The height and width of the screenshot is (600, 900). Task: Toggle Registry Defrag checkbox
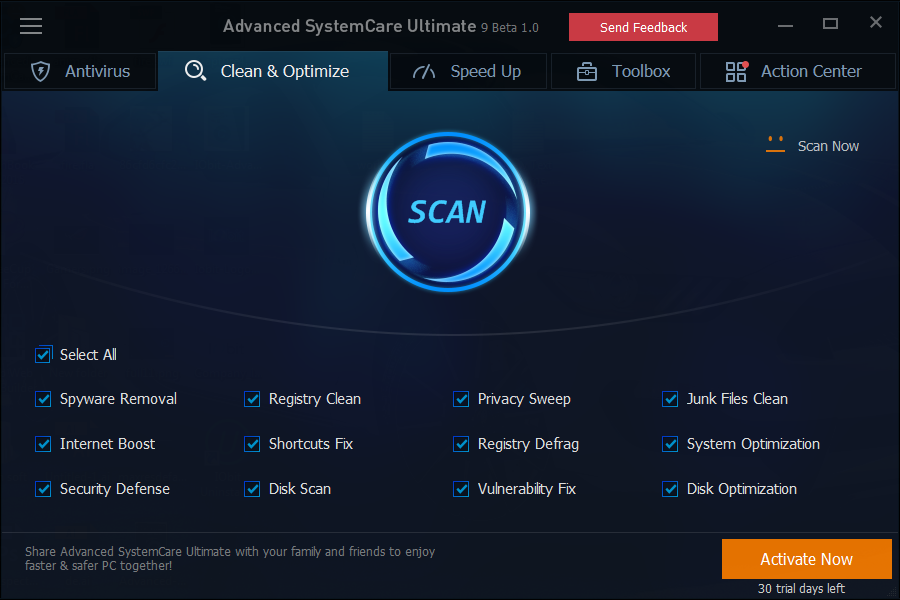461,444
